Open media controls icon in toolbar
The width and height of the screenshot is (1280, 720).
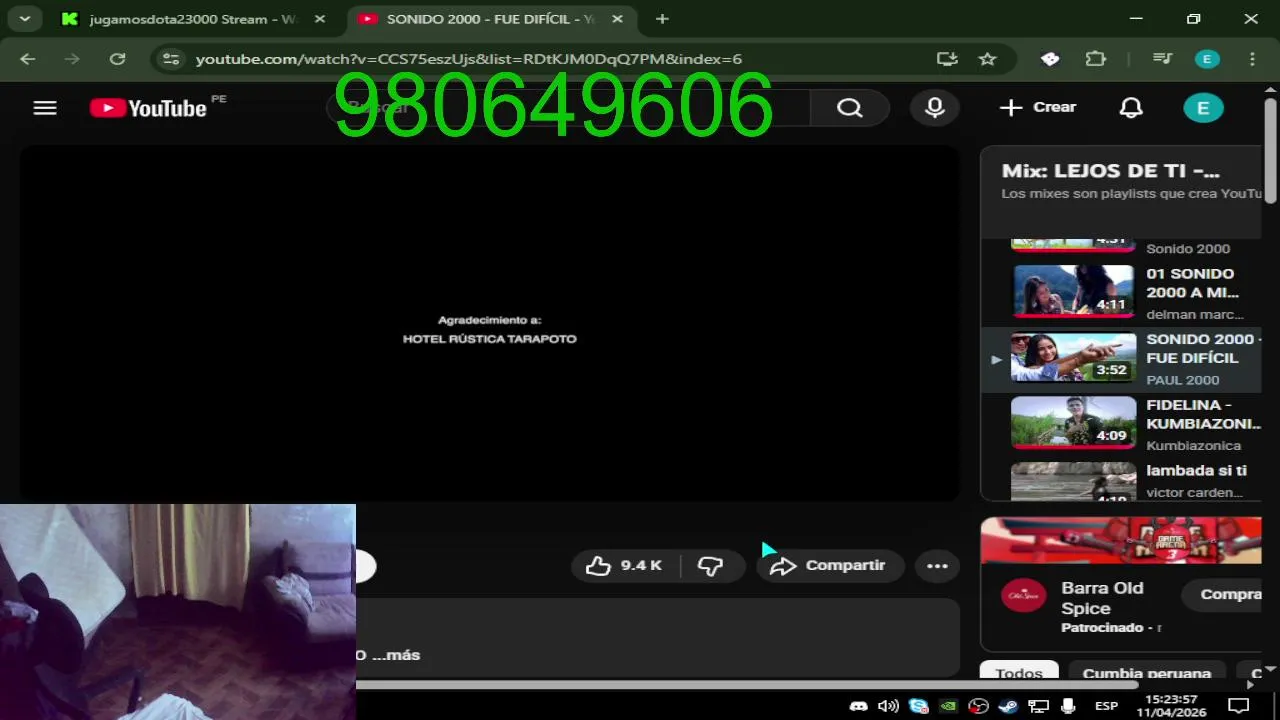(x=1162, y=59)
